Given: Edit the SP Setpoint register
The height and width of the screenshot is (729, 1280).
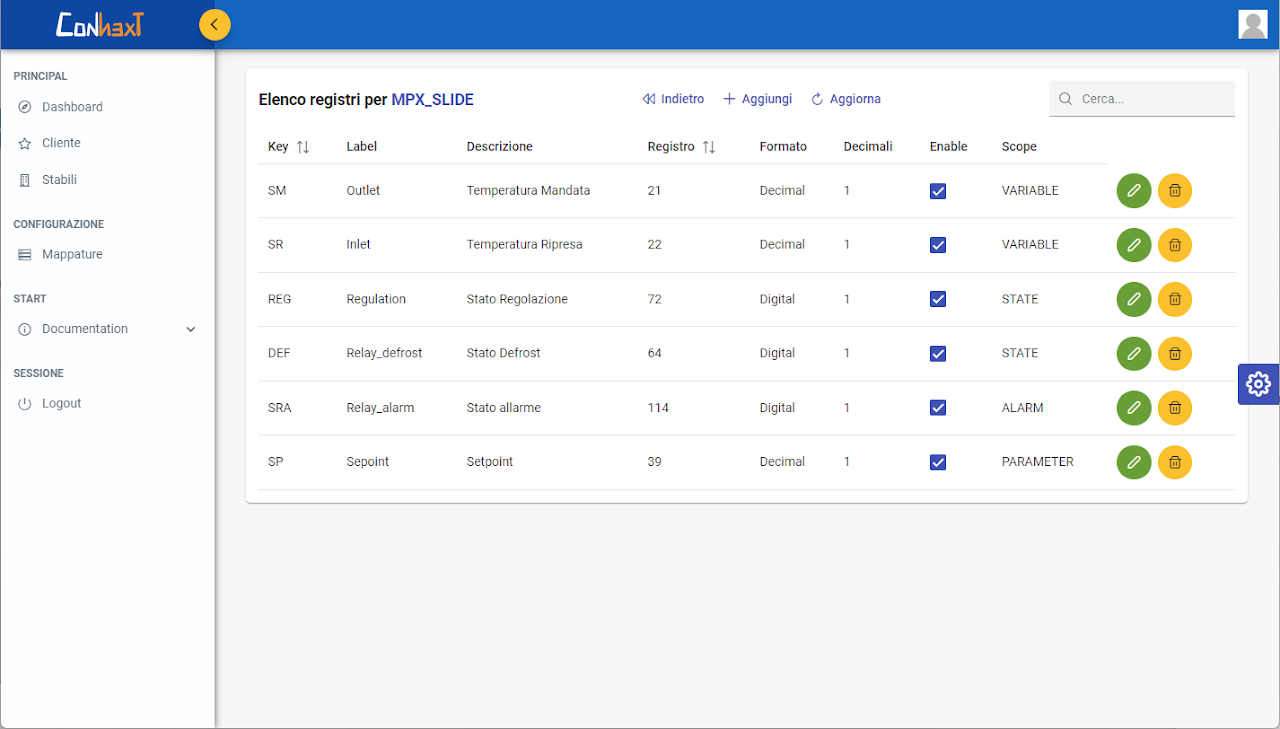Looking at the screenshot, I should pyautogui.click(x=1133, y=462).
